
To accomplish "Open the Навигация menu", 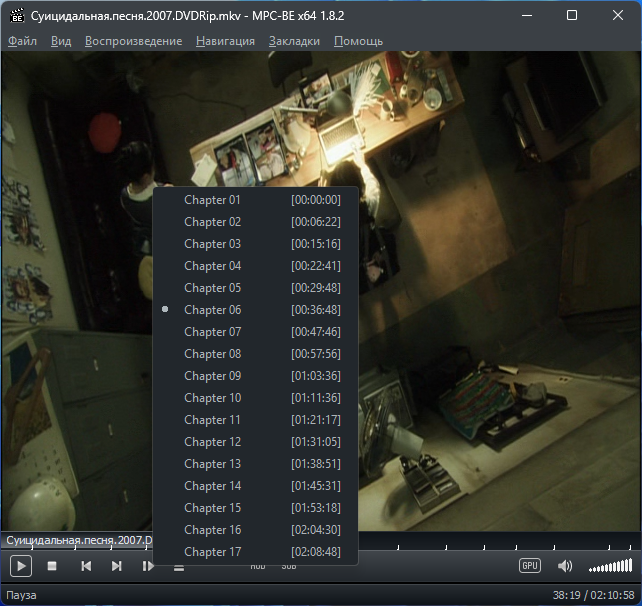I will point(225,41).
